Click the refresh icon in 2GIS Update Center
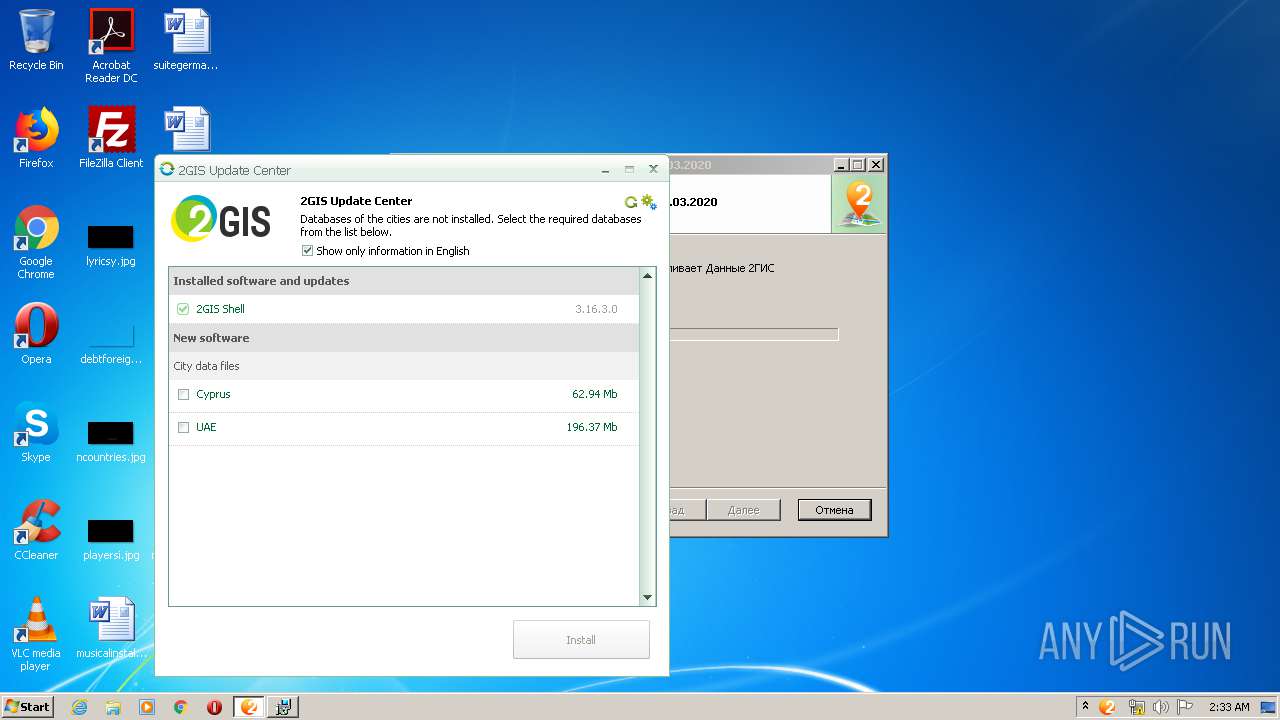 [x=631, y=202]
